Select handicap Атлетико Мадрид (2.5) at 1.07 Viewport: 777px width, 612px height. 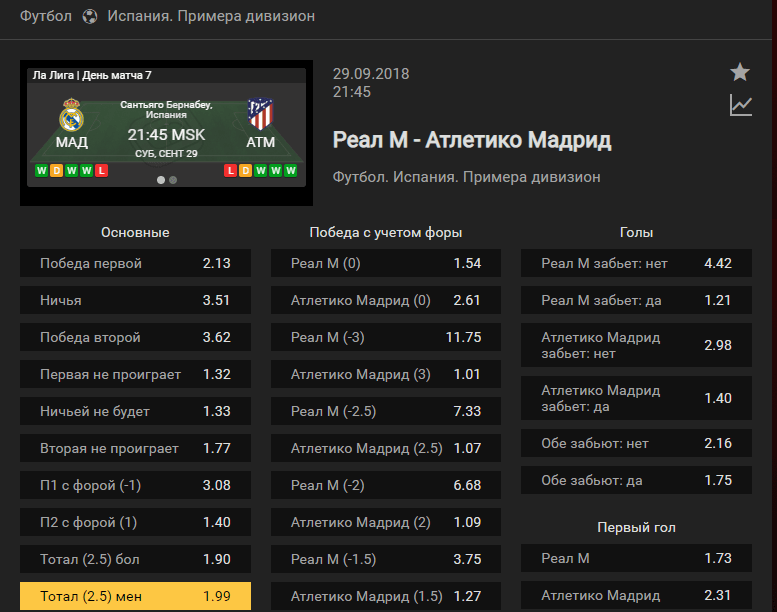[386, 448]
